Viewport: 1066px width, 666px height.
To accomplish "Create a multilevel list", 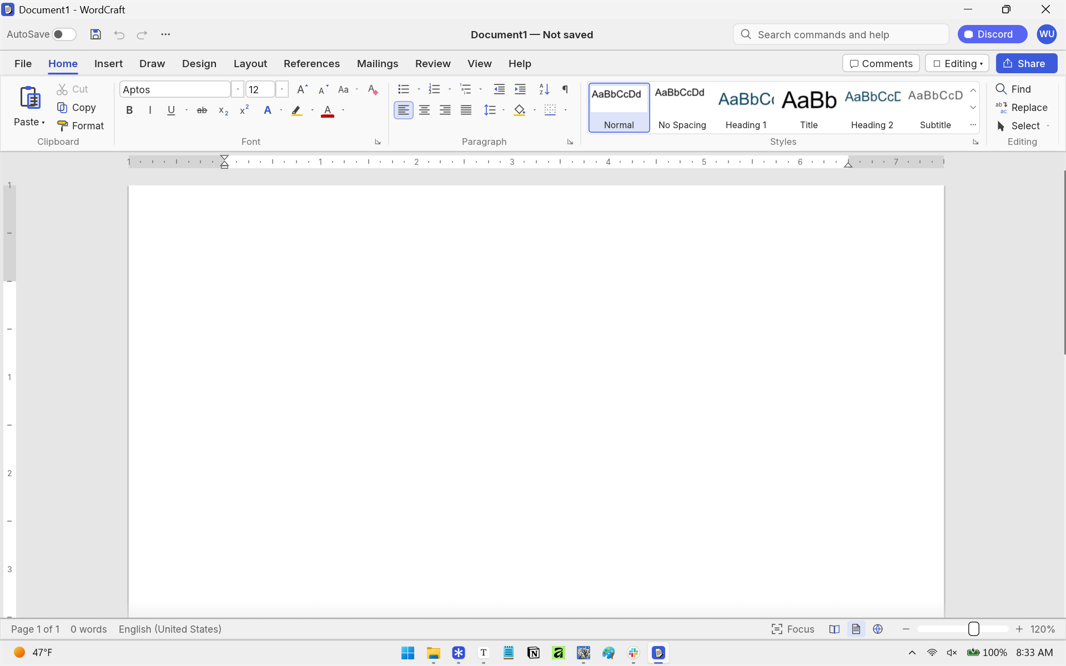I will click(466, 89).
